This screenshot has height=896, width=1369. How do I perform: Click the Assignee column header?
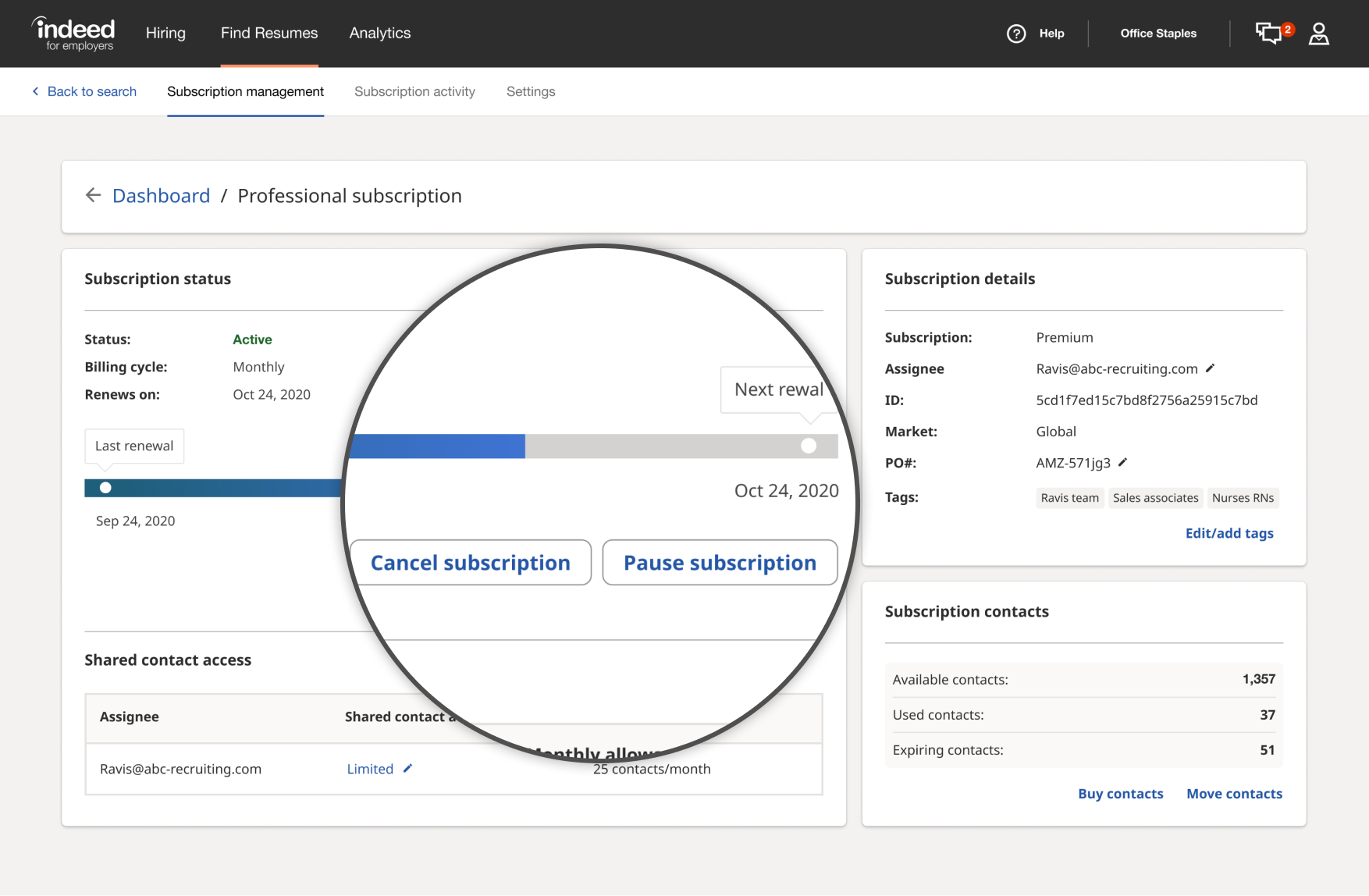pyautogui.click(x=130, y=716)
